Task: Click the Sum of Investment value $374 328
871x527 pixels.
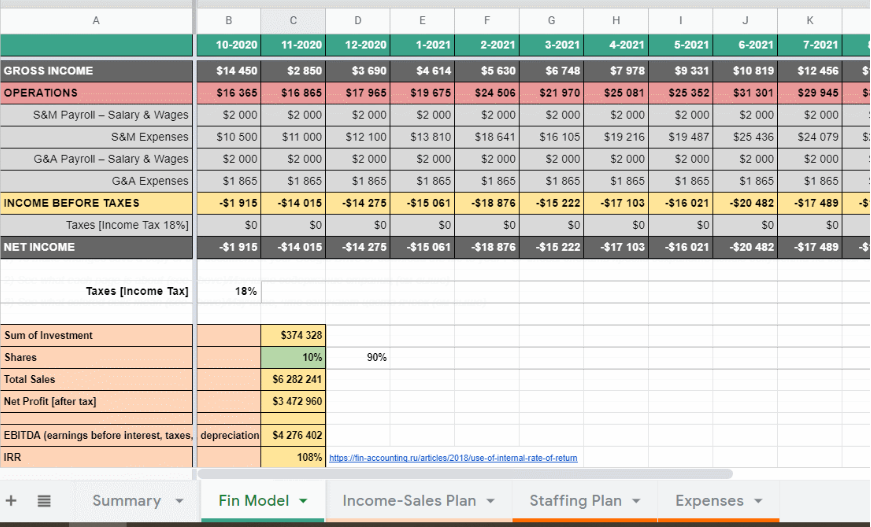Action: (293, 335)
